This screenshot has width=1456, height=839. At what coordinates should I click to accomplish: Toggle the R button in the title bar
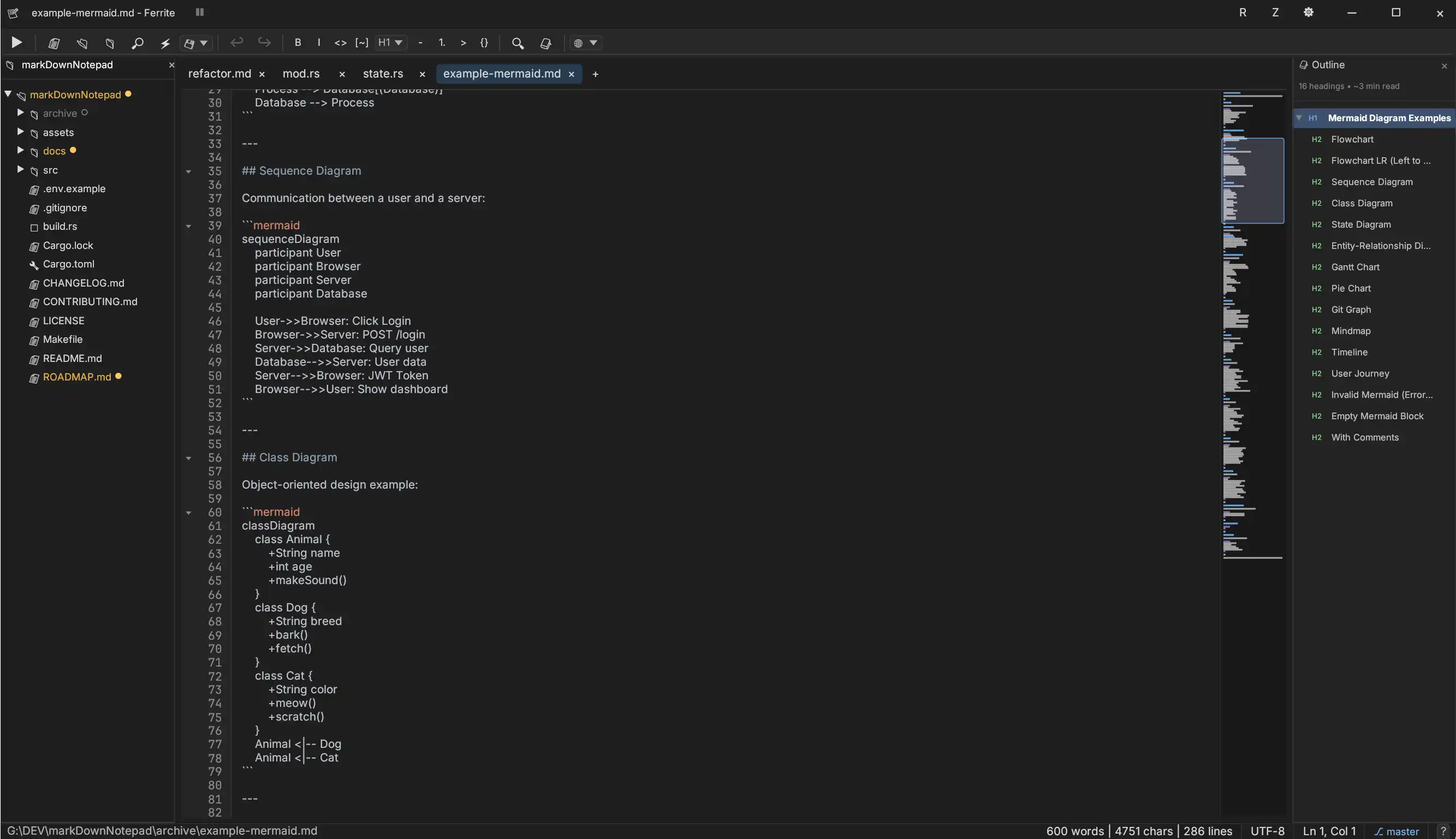pyautogui.click(x=1242, y=13)
